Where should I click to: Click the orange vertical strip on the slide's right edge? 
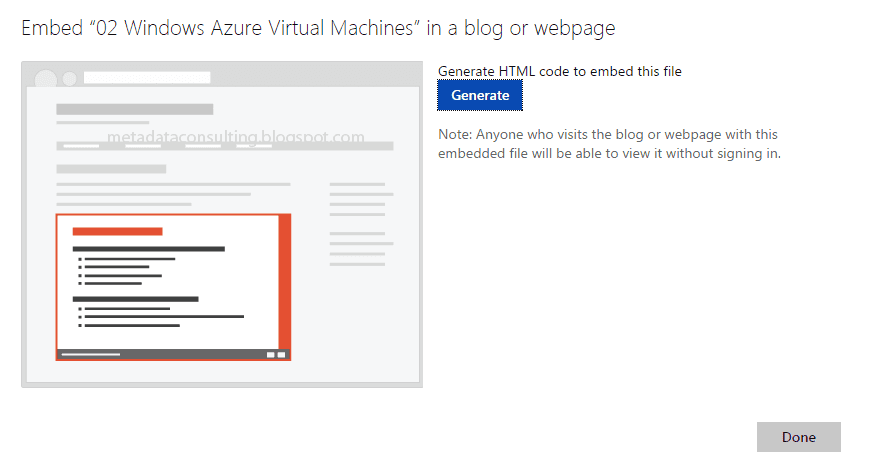point(285,280)
